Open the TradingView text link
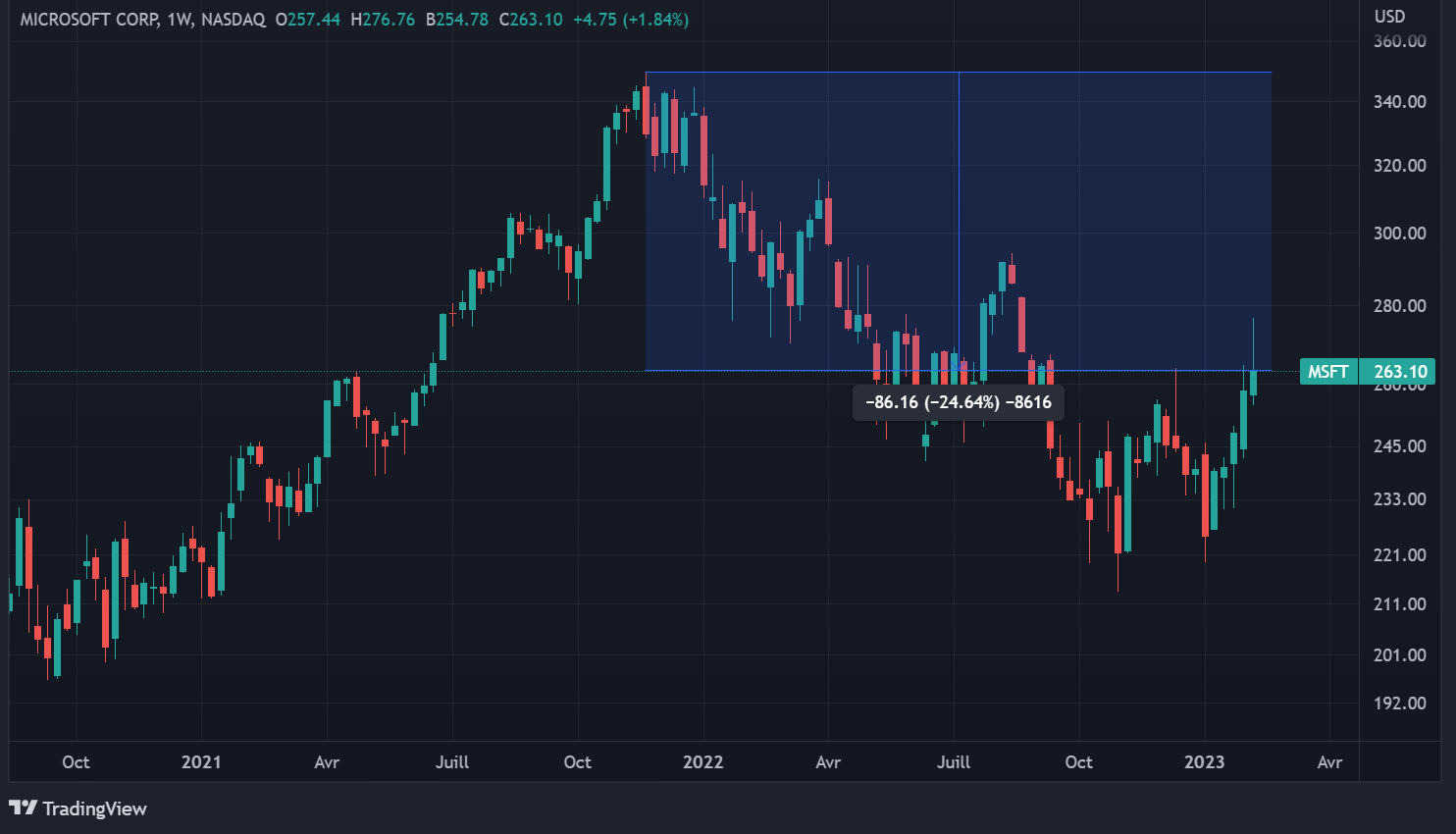 (94, 809)
